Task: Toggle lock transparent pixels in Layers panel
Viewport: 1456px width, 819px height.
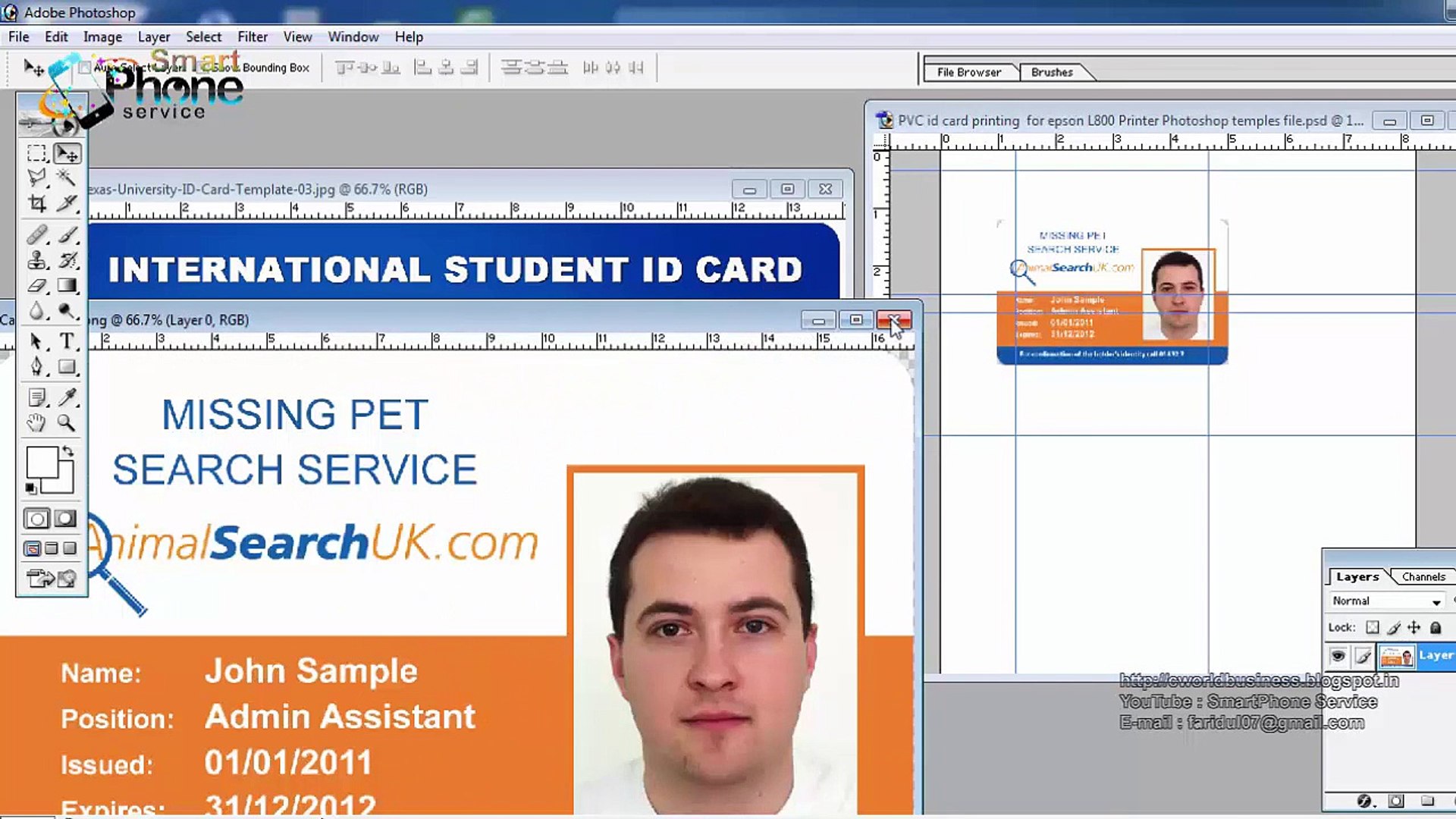Action: pyautogui.click(x=1373, y=627)
